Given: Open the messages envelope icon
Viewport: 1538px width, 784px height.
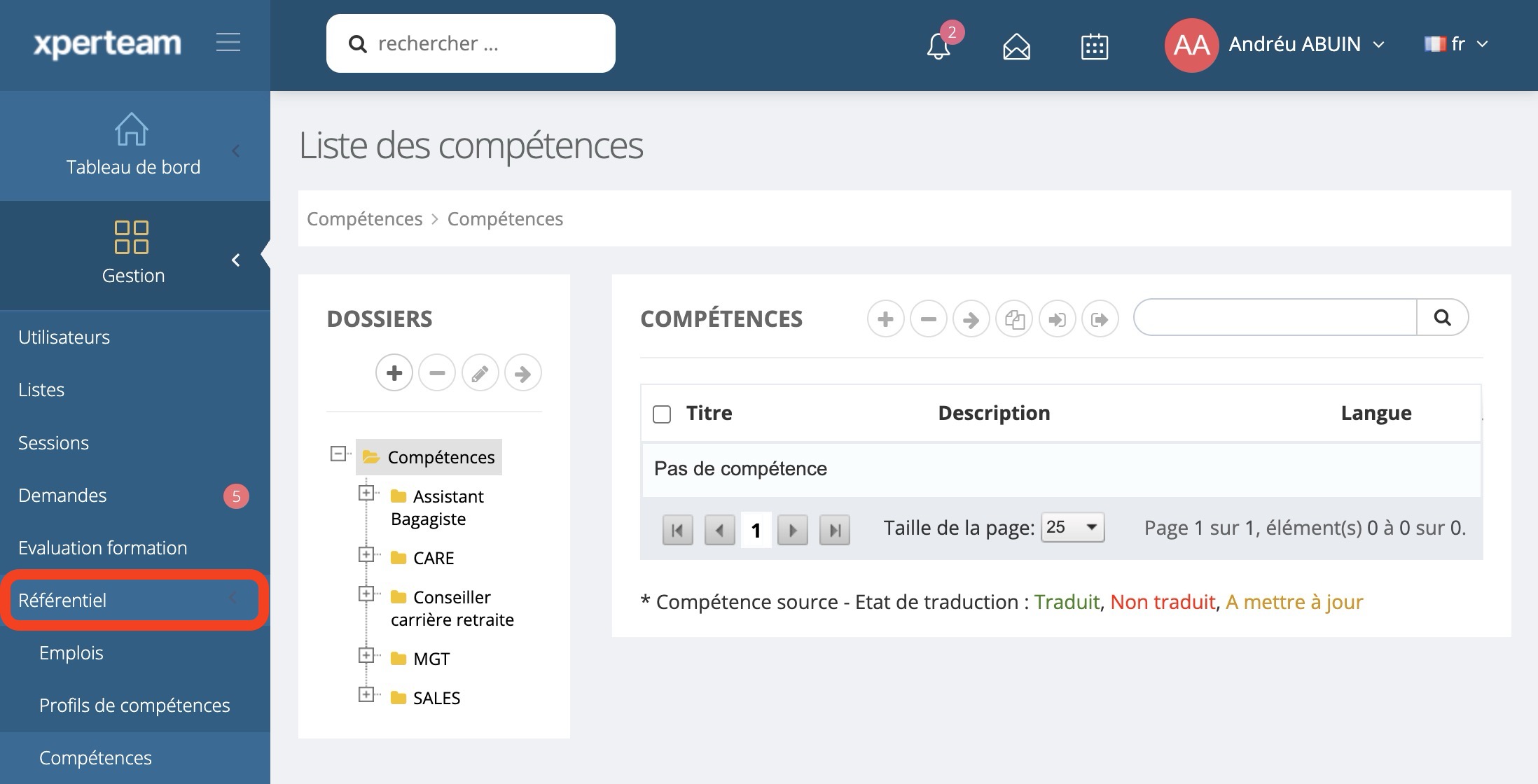Looking at the screenshot, I should [1016, 47].
